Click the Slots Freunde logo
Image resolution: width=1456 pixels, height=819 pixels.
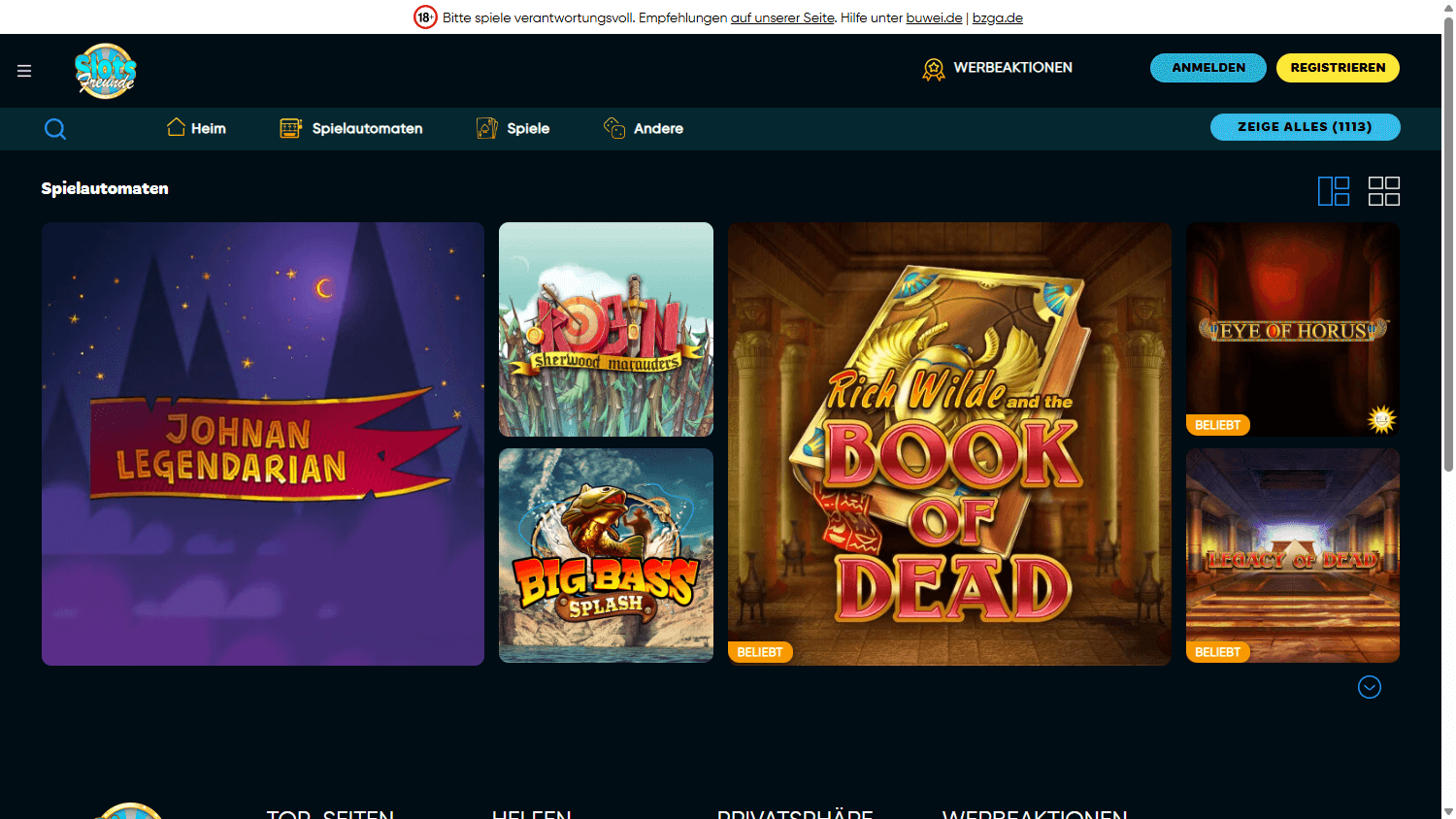(x=105, y=70)
